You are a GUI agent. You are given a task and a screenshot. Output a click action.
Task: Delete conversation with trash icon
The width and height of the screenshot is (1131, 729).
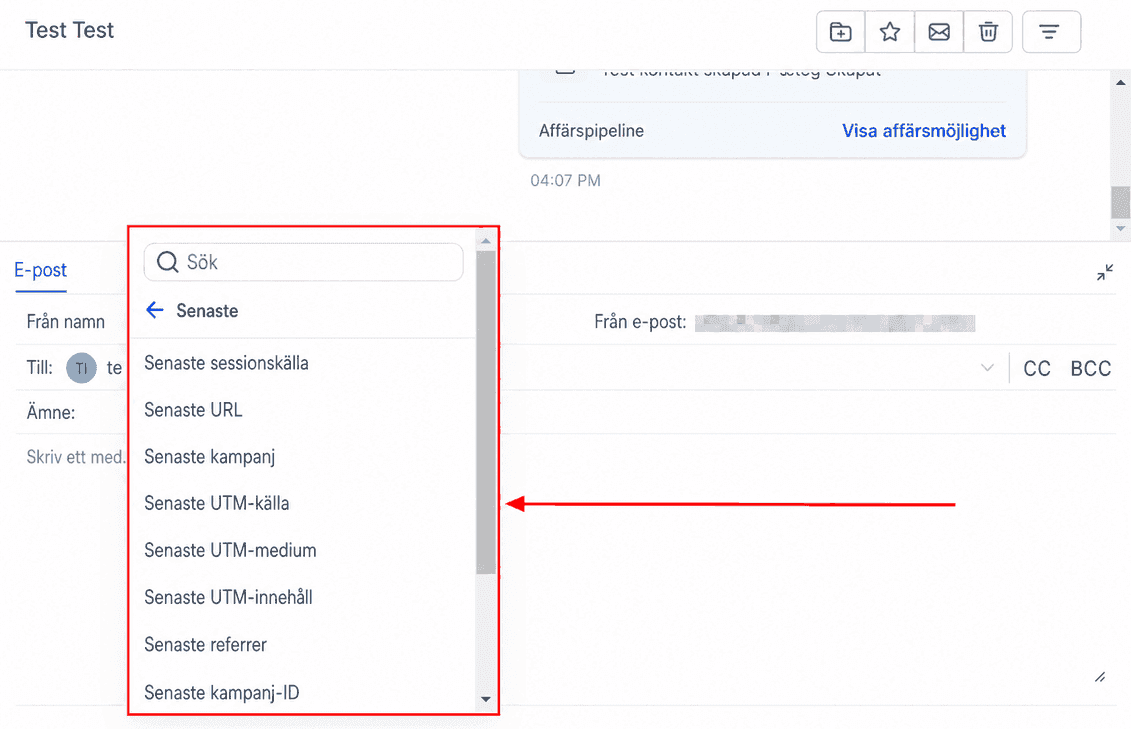[988, 32]
